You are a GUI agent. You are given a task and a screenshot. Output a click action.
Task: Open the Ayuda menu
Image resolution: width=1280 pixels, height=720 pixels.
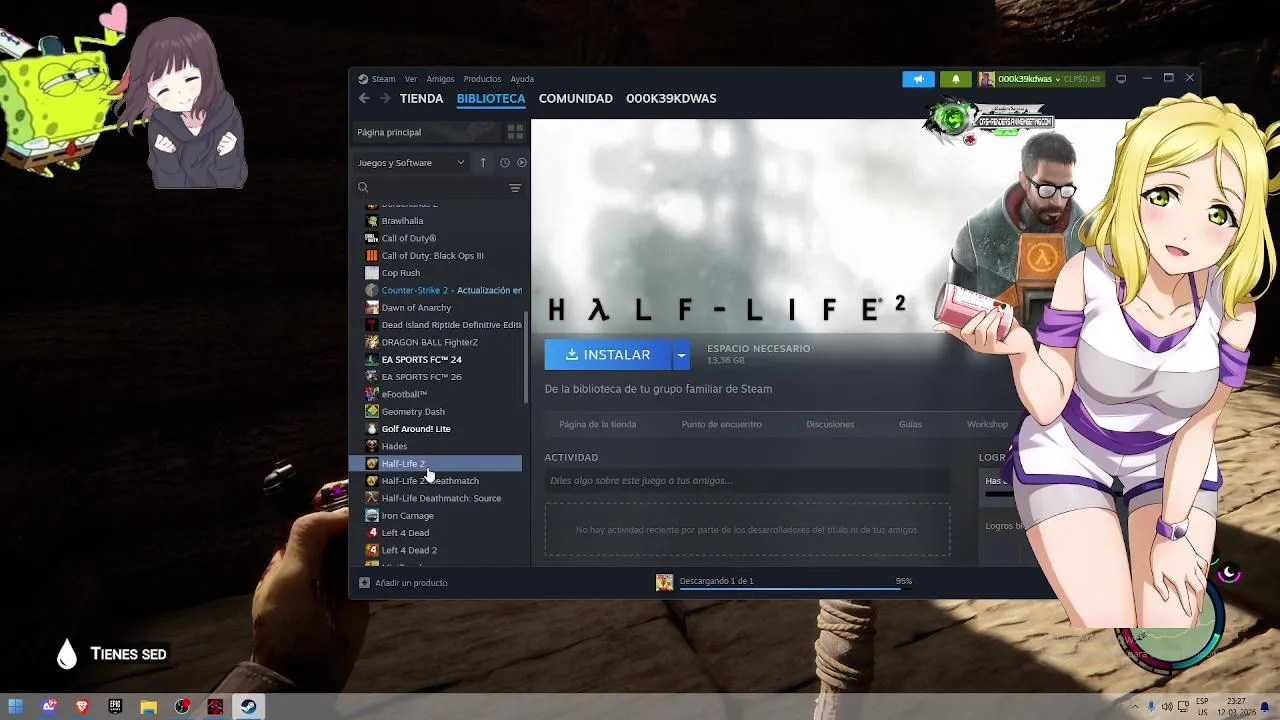(522, 79)
